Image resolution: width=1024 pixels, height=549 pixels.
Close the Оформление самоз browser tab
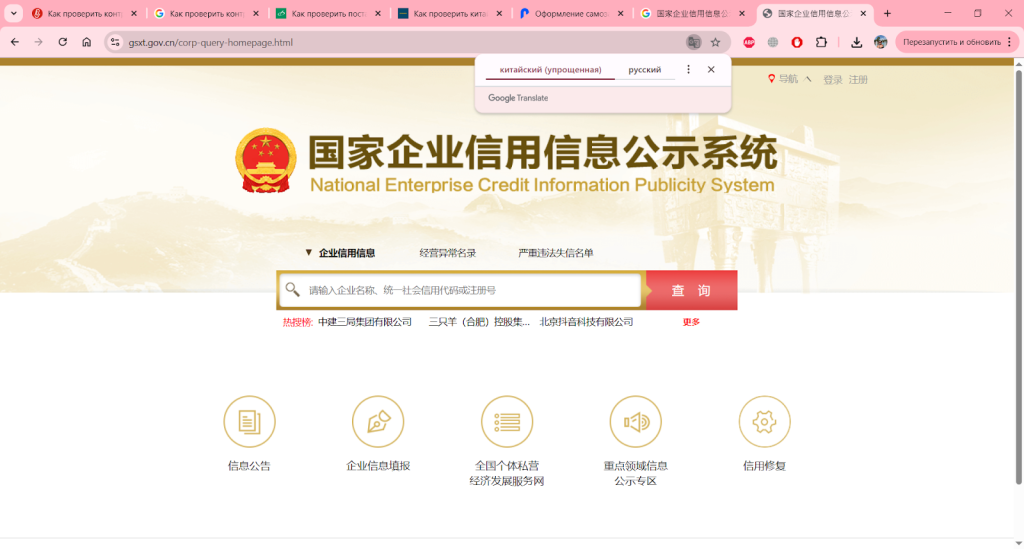(x=620, y=13)
